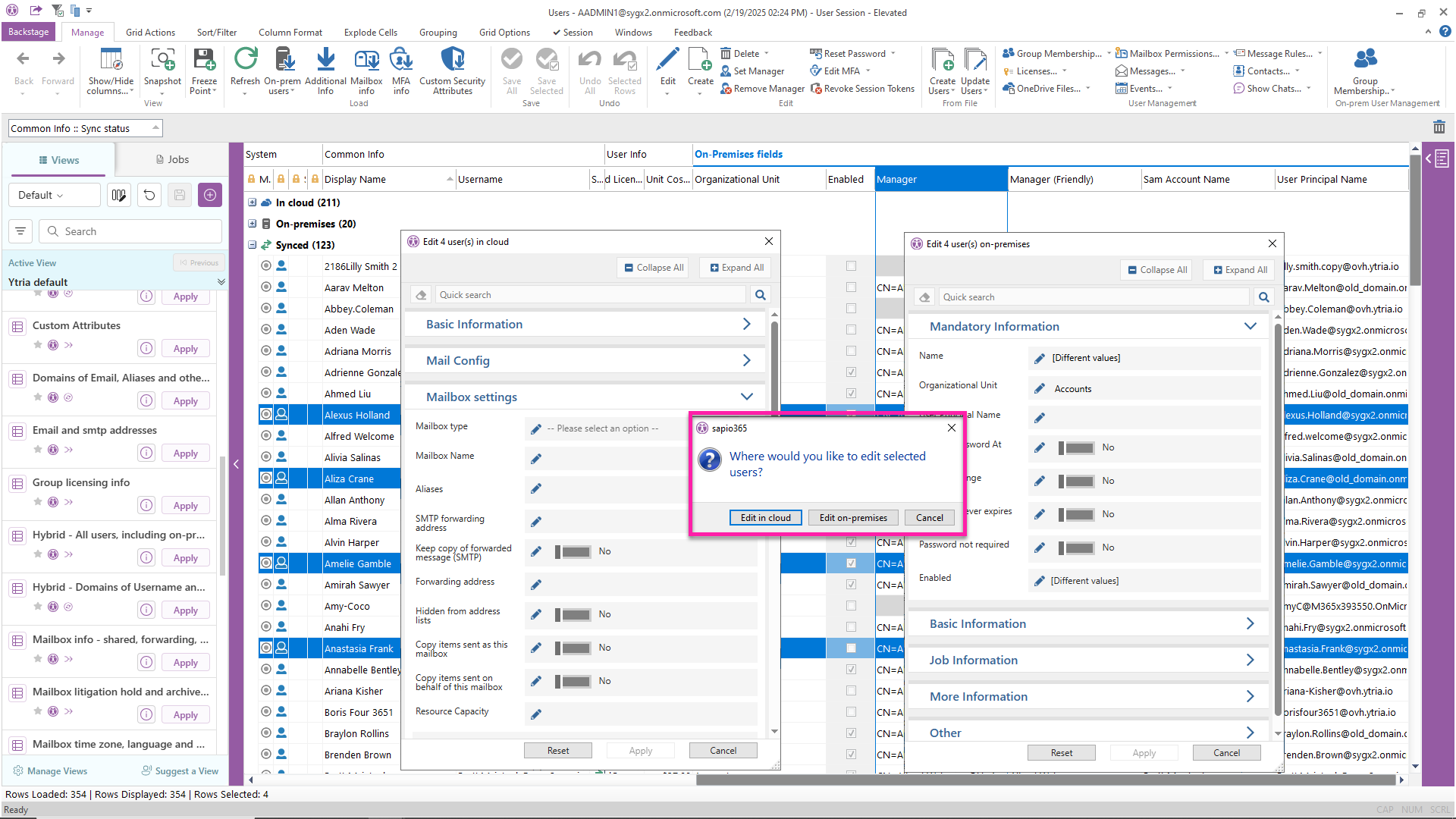The height and width of the screenshot is (819, 1456).
Task: Toggle Password not required switch
Action: pos(1077,548)
